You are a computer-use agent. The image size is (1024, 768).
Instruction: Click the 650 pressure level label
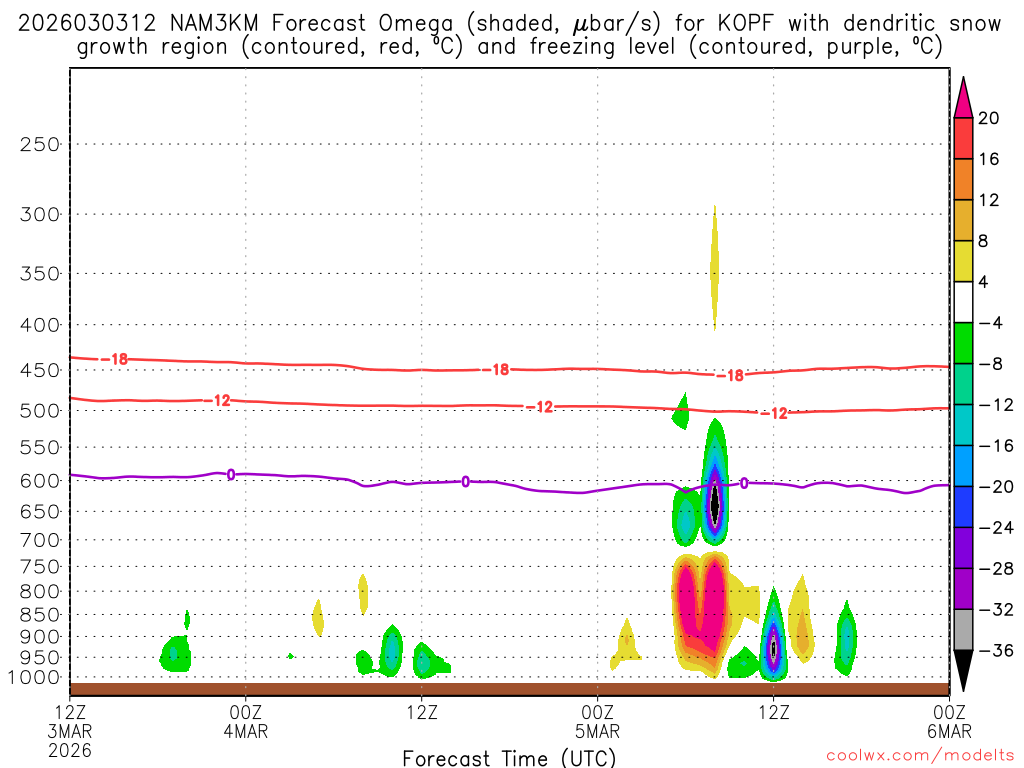pyautogui.click(x=40, y=511)
